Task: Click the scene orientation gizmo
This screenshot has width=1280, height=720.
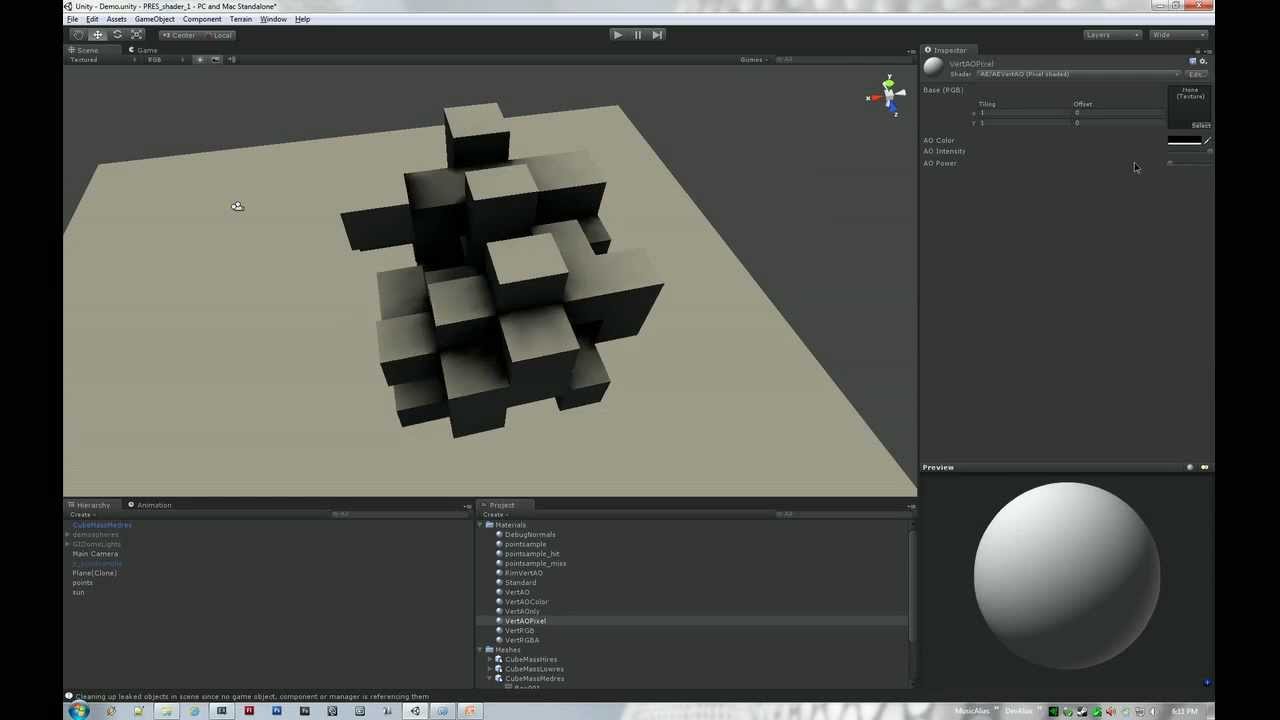Action: 887,96
